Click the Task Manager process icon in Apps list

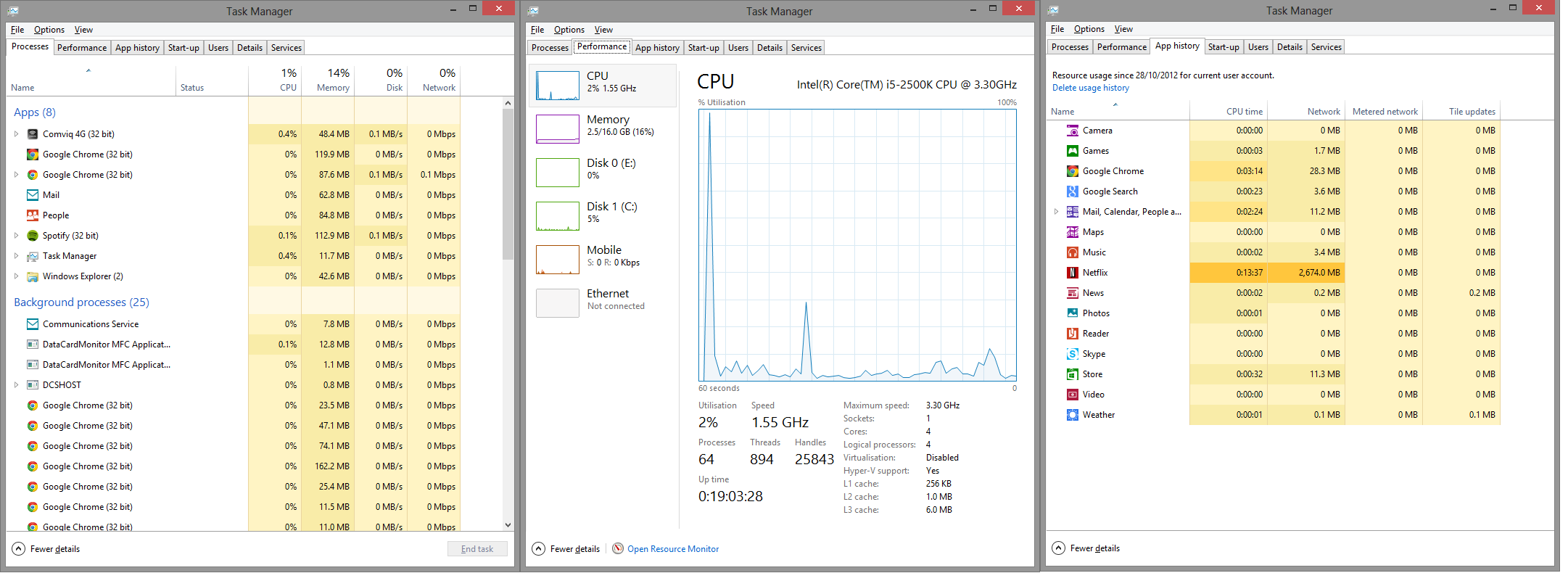click(33, 256)
